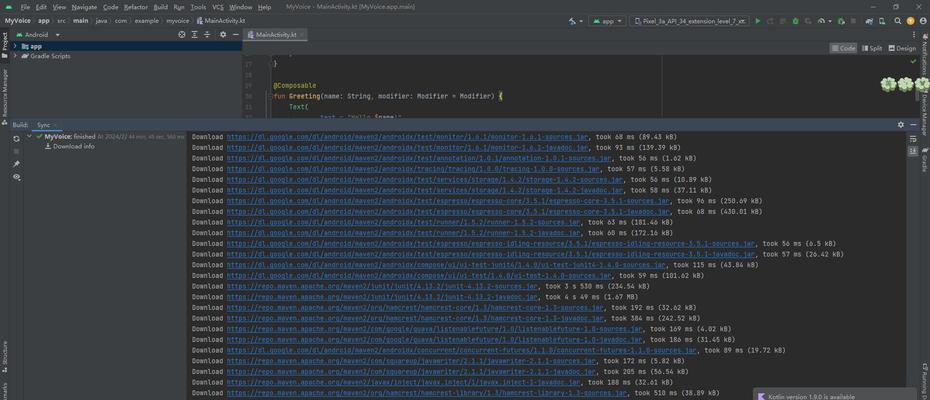The height and width of the screenshot is (400, 930).
Task: Hide the Build panel with minus icon
Action: point(913,125)
